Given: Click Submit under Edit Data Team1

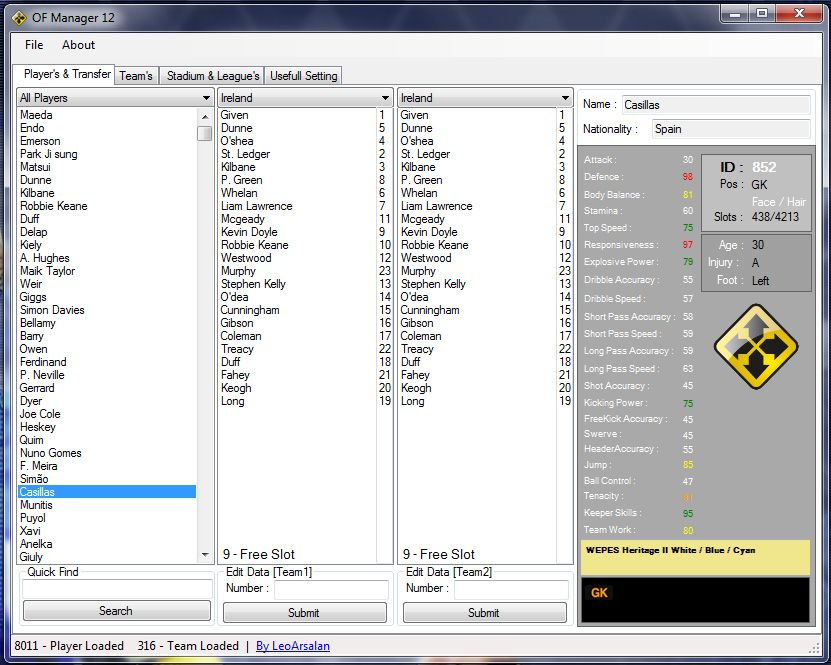Looking at the screenshot, I should (x=303, y=613).
